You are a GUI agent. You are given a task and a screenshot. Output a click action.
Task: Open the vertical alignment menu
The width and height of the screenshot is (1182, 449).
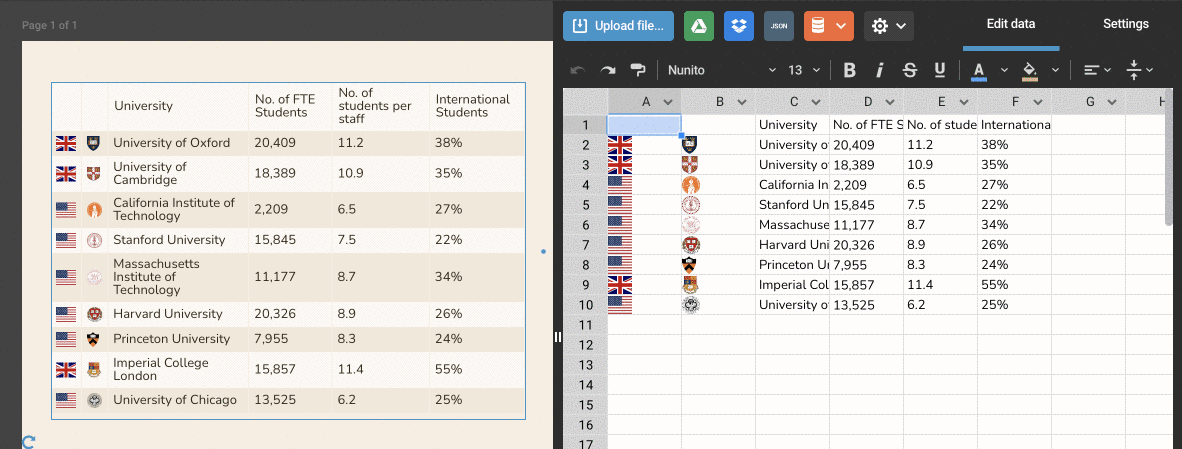pos(1140,70)
